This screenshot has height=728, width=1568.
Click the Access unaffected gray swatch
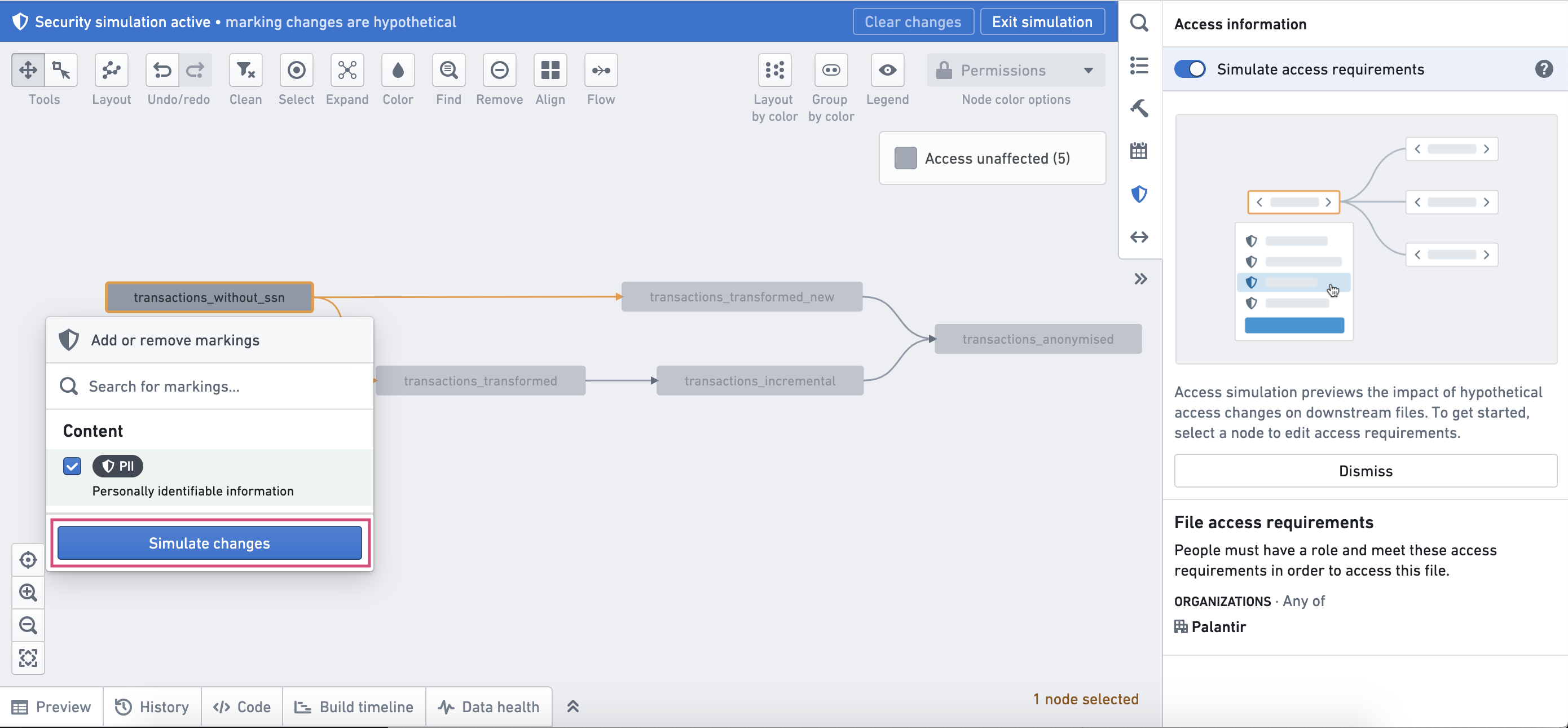click(906, 159)
